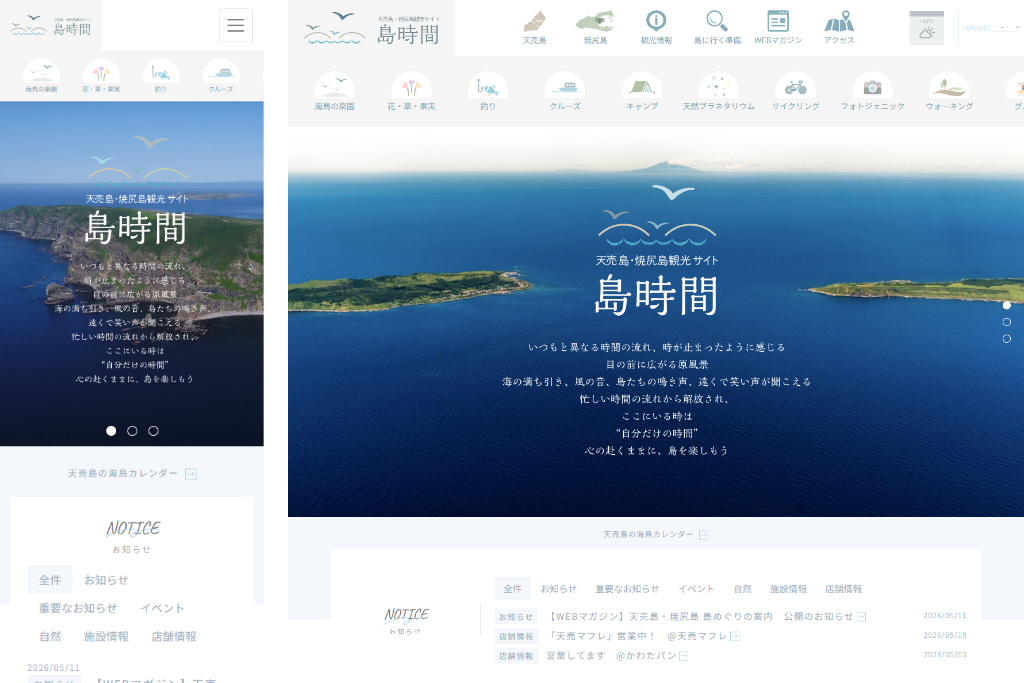Click the NOTICE heading in mobile view
This screenshot has width=1024, height=683.
[133, 528]
